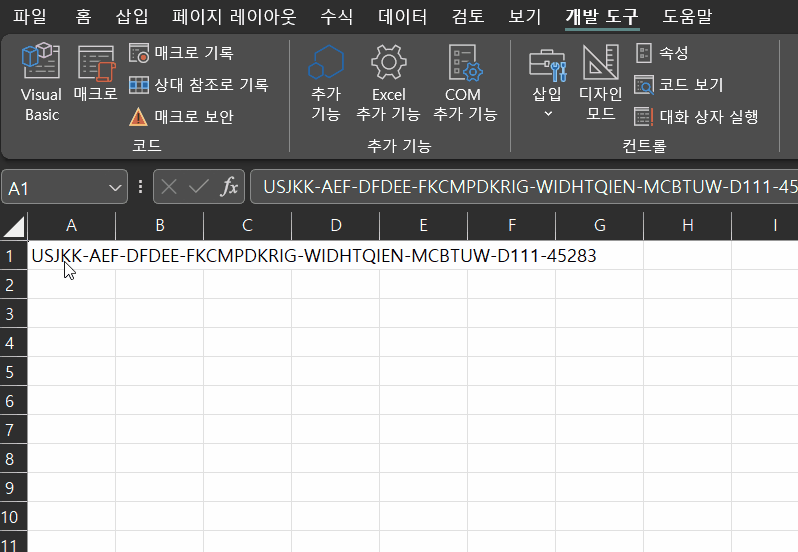Select column G header

(x=600, y=225)
